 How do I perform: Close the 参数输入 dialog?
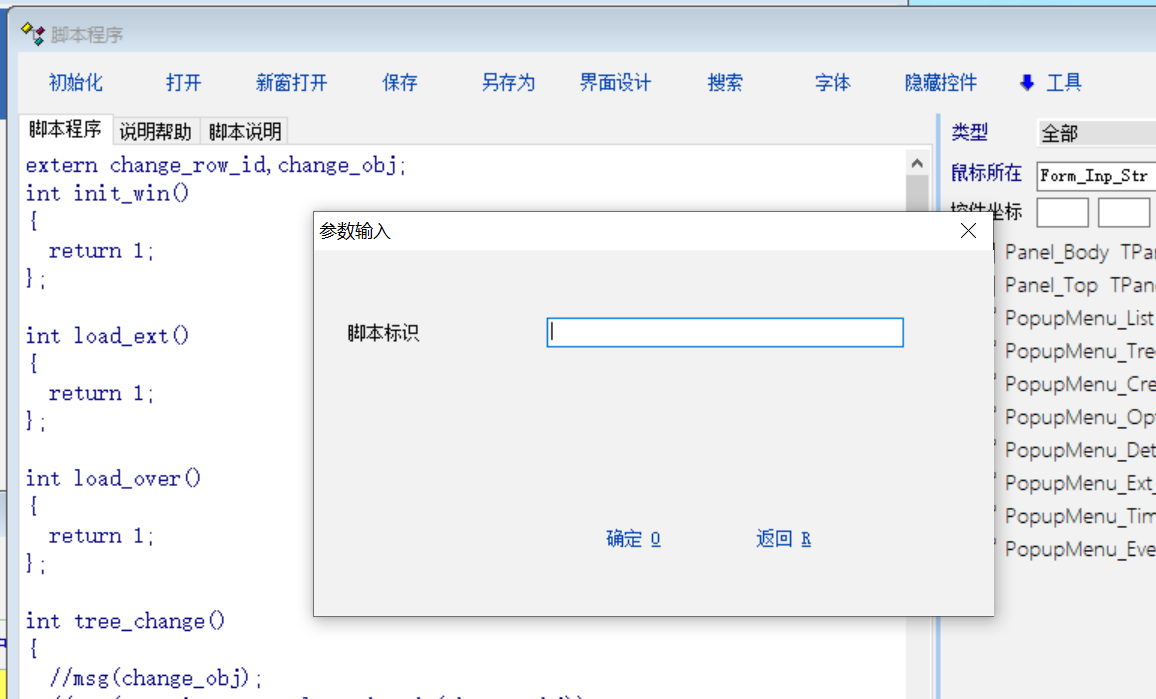click(967, 231)
